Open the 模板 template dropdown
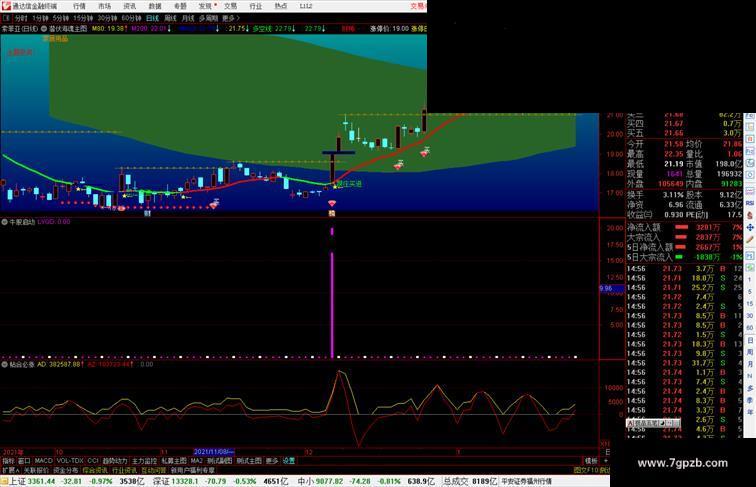This screenshot has width=756, height=487. coord(591,461)
